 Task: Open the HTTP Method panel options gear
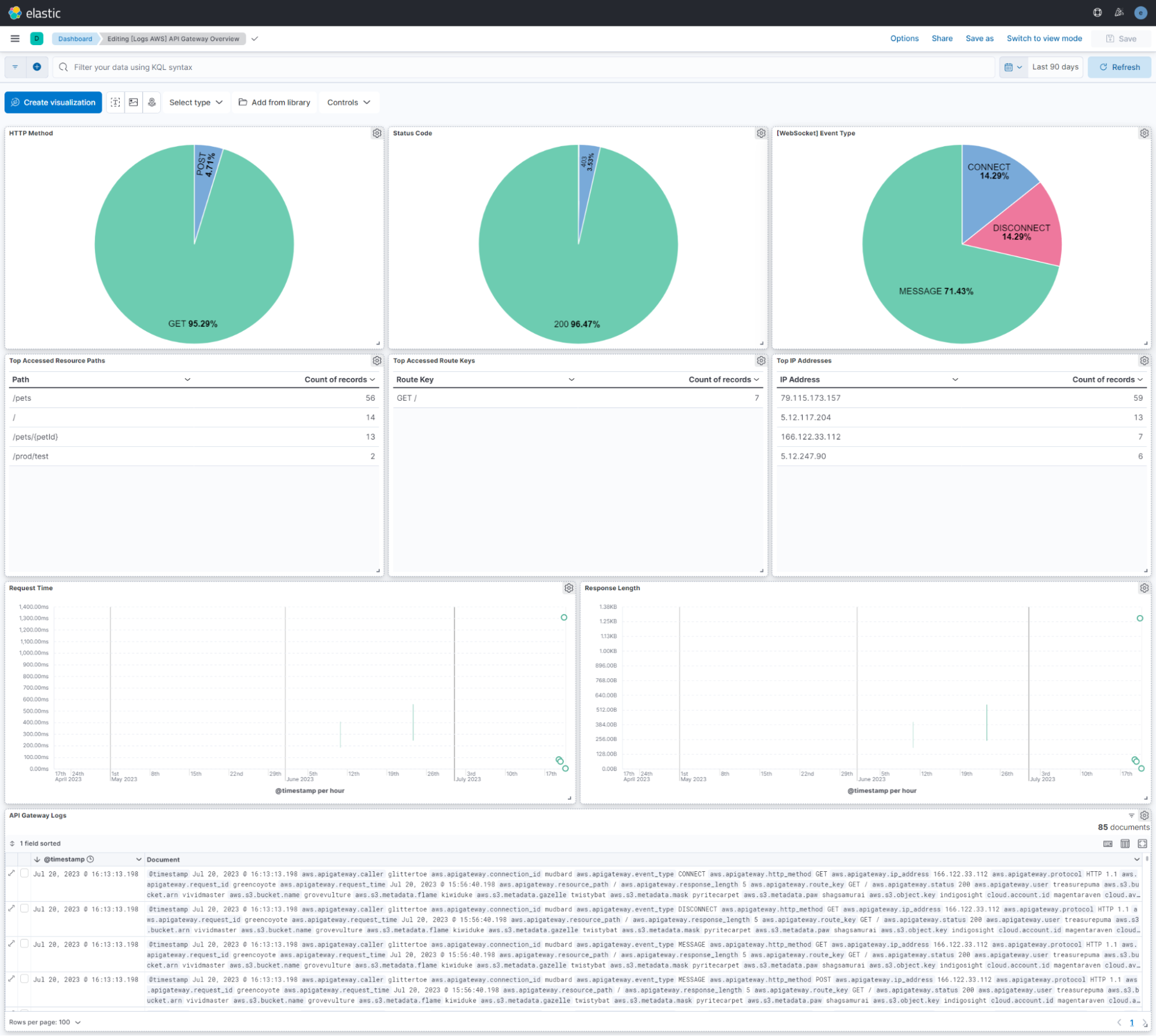click(x=377, y=133)
